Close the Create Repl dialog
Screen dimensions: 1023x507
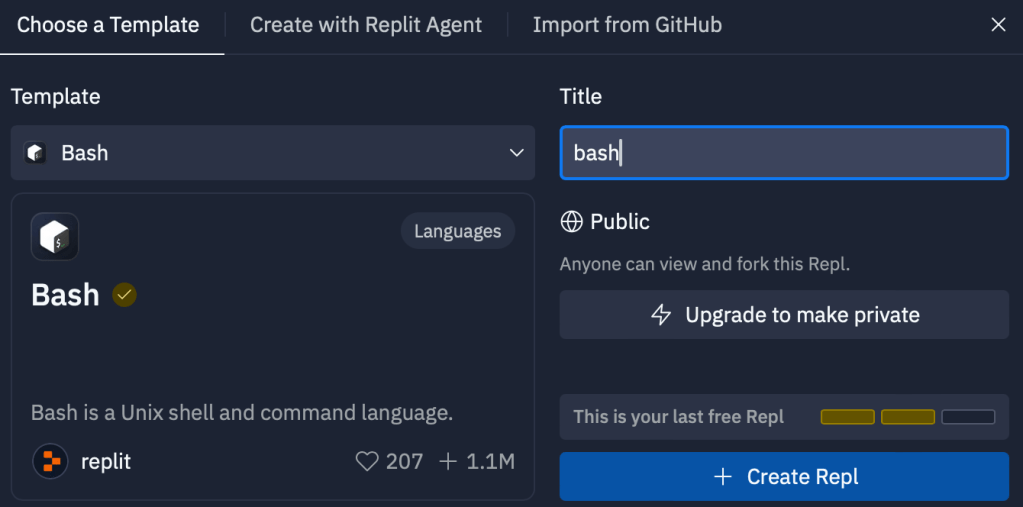click(998, 25)
